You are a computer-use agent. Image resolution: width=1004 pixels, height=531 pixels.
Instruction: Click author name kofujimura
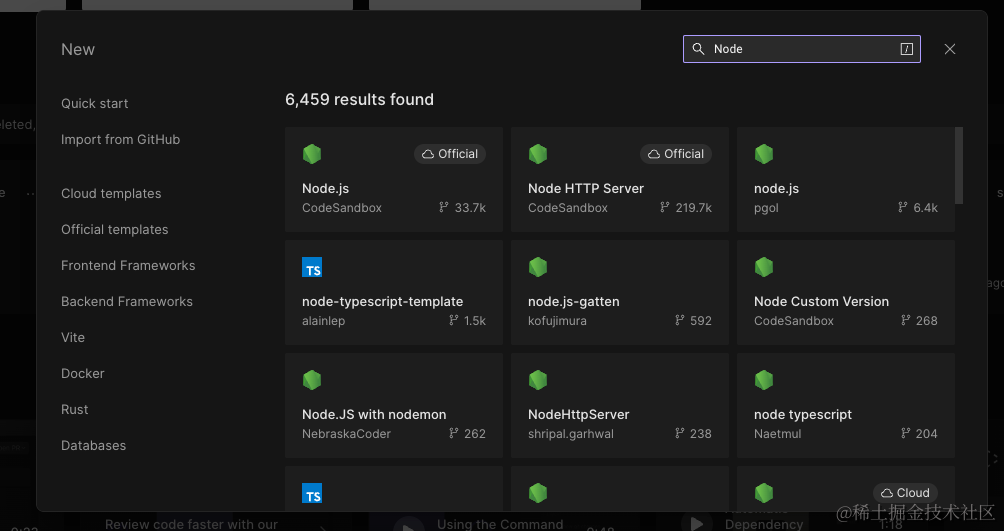(557, 320)
